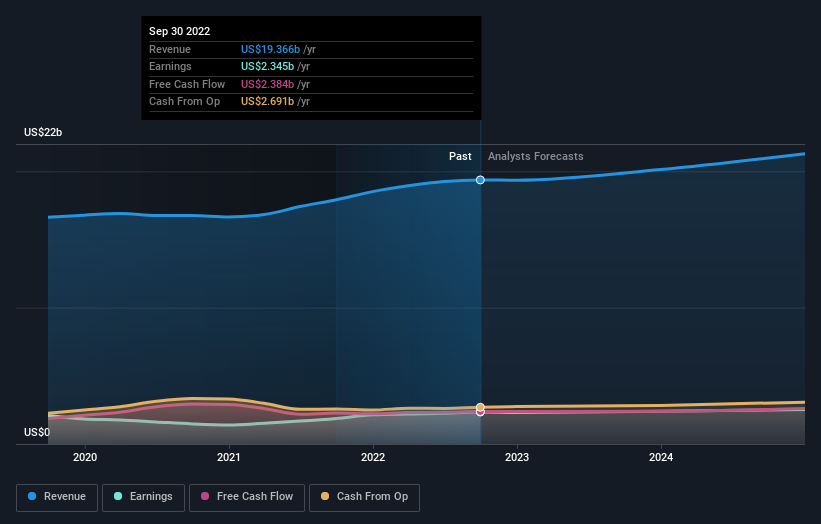Screen dimensions: 821x524
Task: Click the US$2.345b earnings value
Action: 267,66
